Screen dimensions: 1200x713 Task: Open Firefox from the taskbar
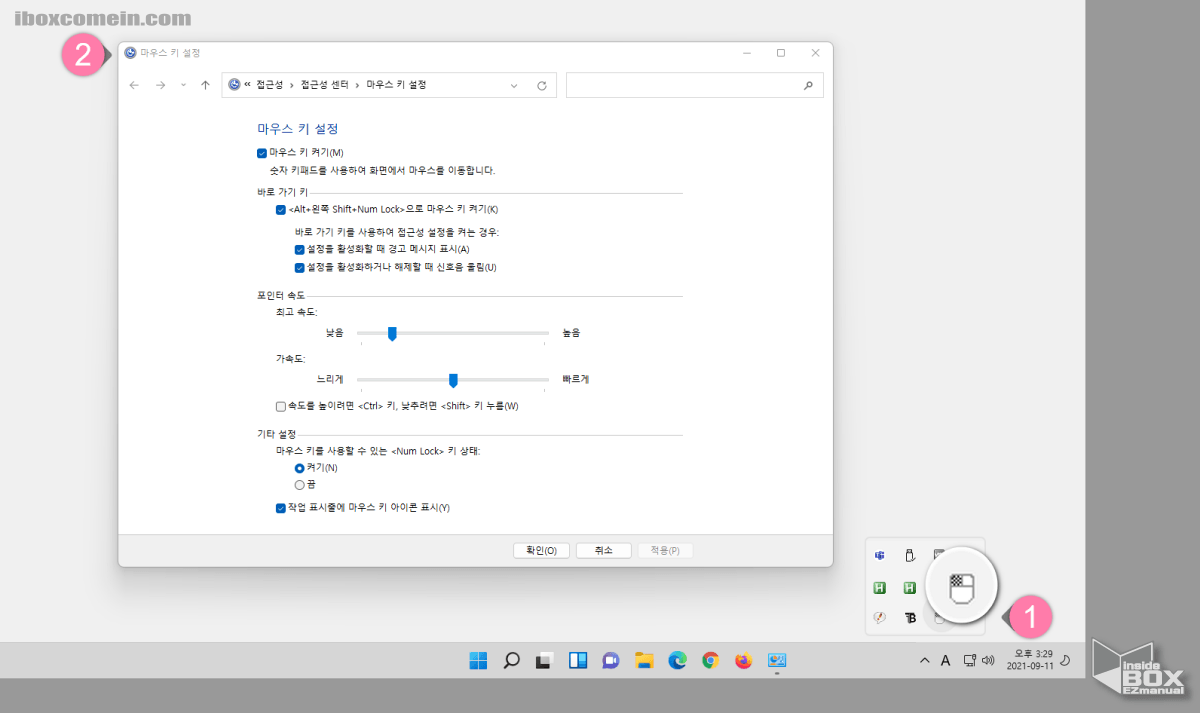click(x=745, y=660)
